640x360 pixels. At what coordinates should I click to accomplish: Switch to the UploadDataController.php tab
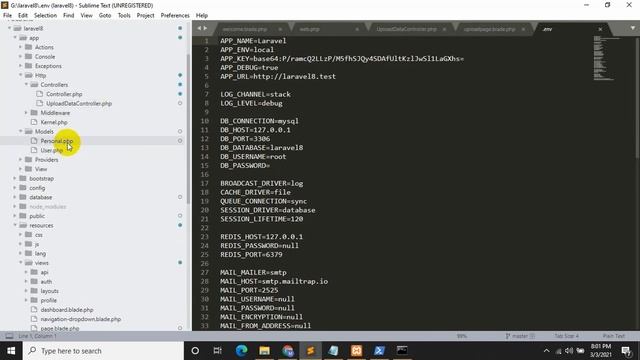tap(406, 29)
